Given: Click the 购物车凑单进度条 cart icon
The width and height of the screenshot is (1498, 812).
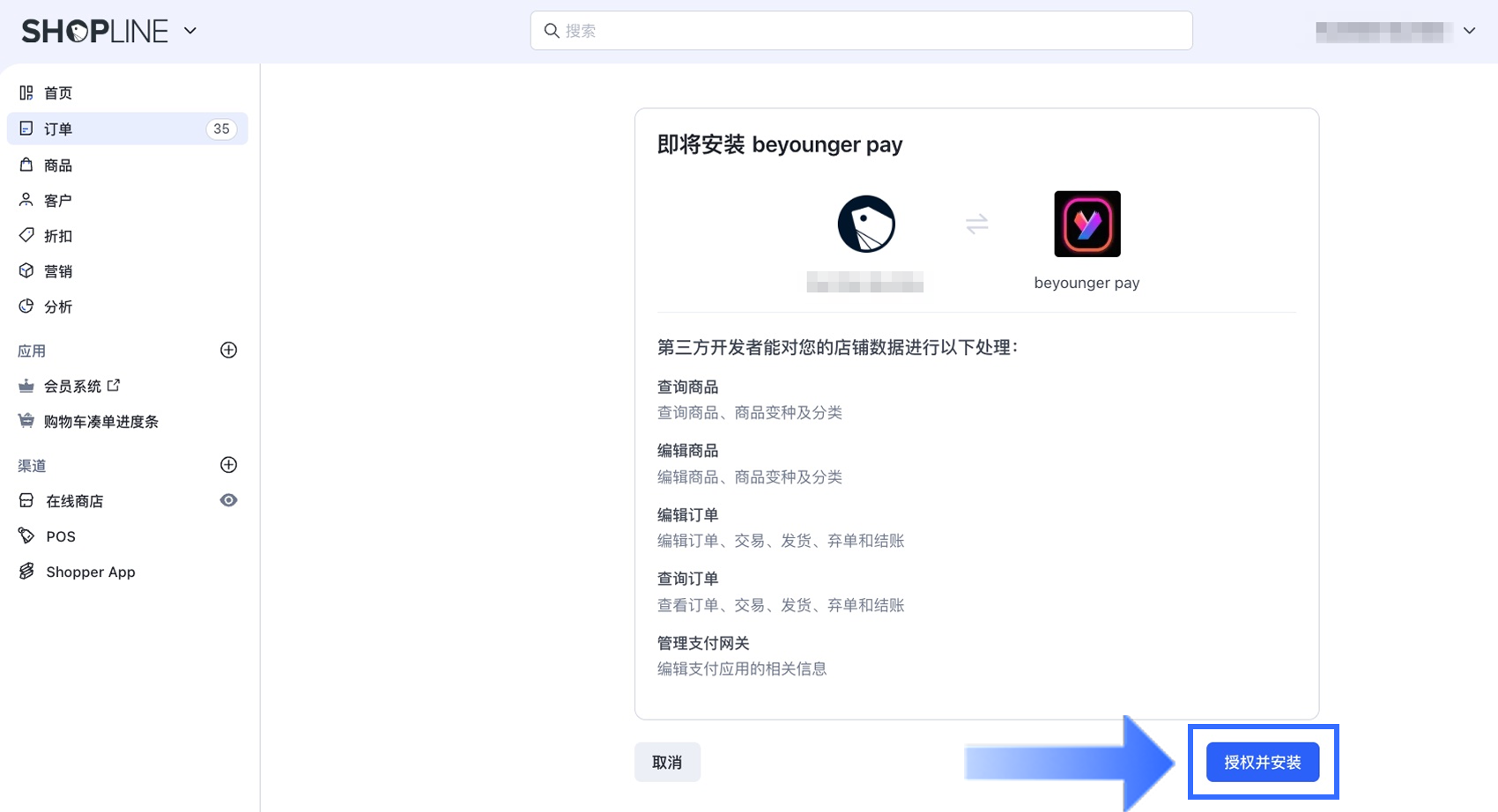Looking at the screenshot, I should (26, 421).
